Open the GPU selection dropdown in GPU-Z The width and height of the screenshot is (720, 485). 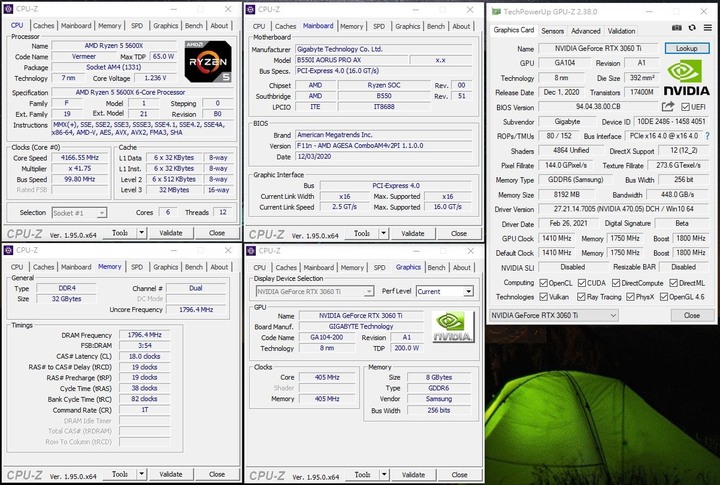(x=554, y=315)
